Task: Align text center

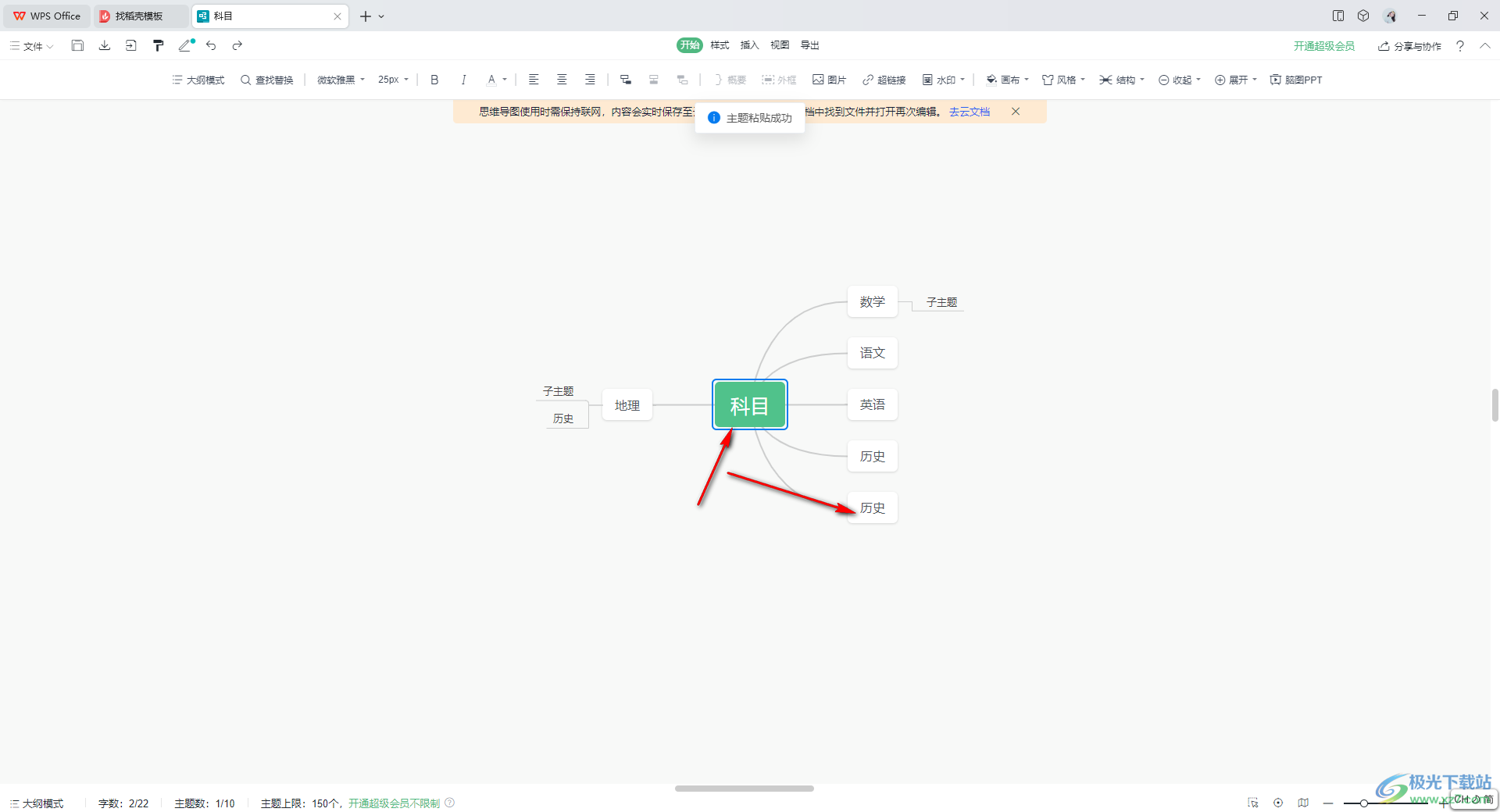Action: coord(562,80)
